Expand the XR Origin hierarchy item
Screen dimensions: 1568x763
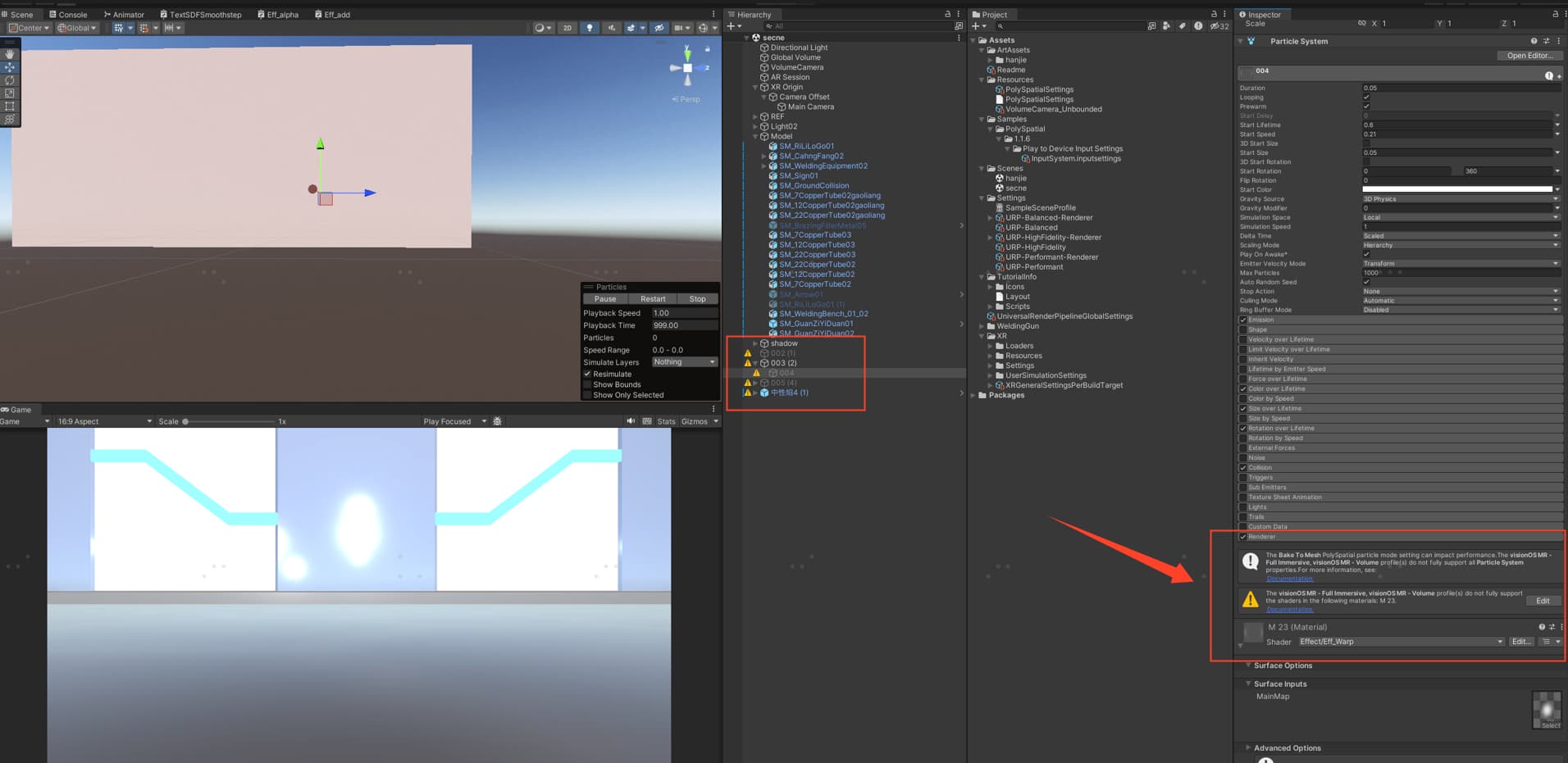[x=755, y=87]
